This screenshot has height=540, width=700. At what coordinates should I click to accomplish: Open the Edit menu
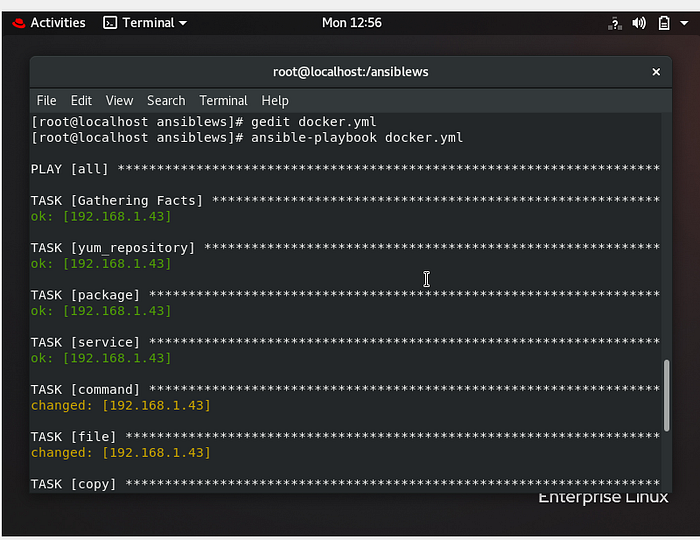(x=81, y=101)
